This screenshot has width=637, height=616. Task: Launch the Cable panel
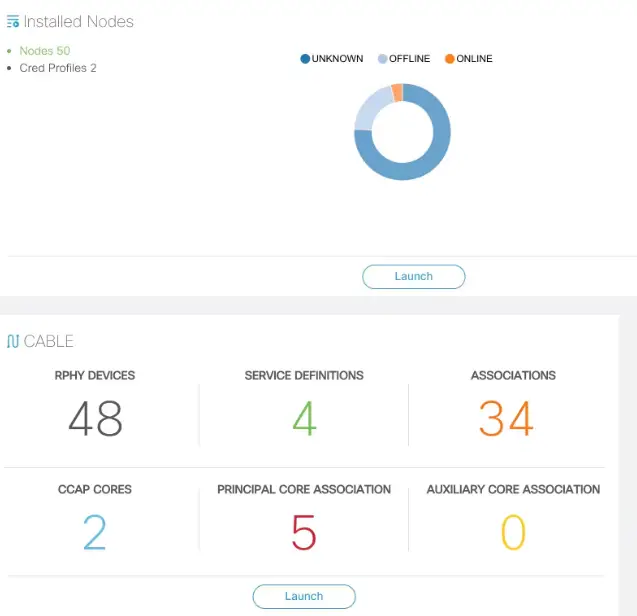click(304, 596)
